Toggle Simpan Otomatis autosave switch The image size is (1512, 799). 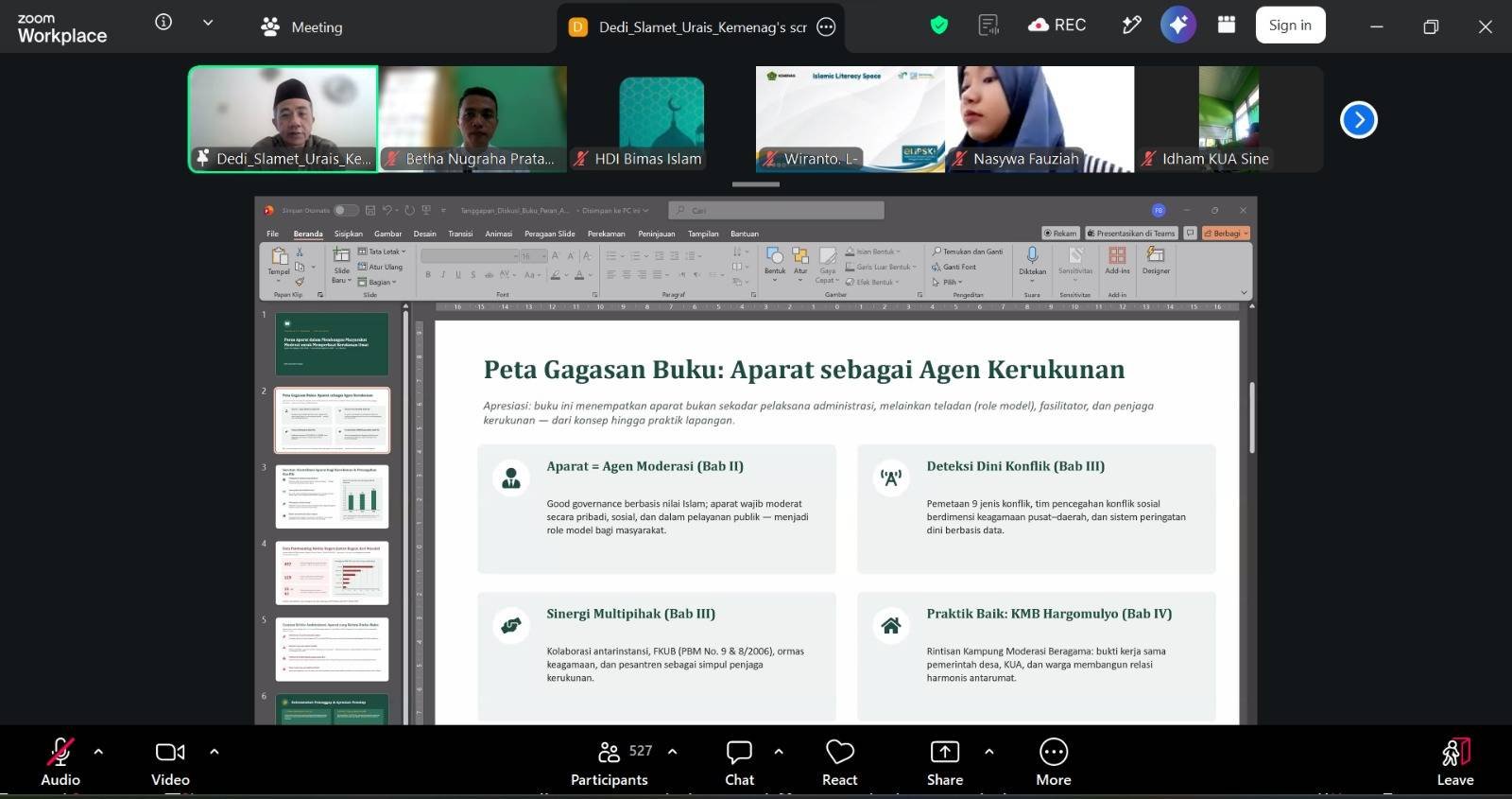pos(346,210)
